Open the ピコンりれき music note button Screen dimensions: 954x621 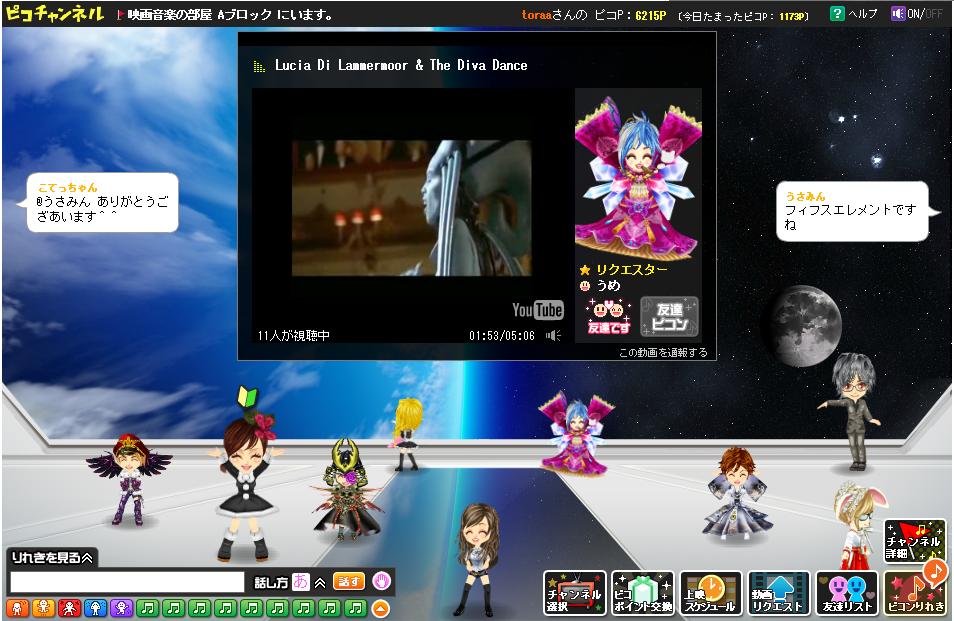(915, 593)
